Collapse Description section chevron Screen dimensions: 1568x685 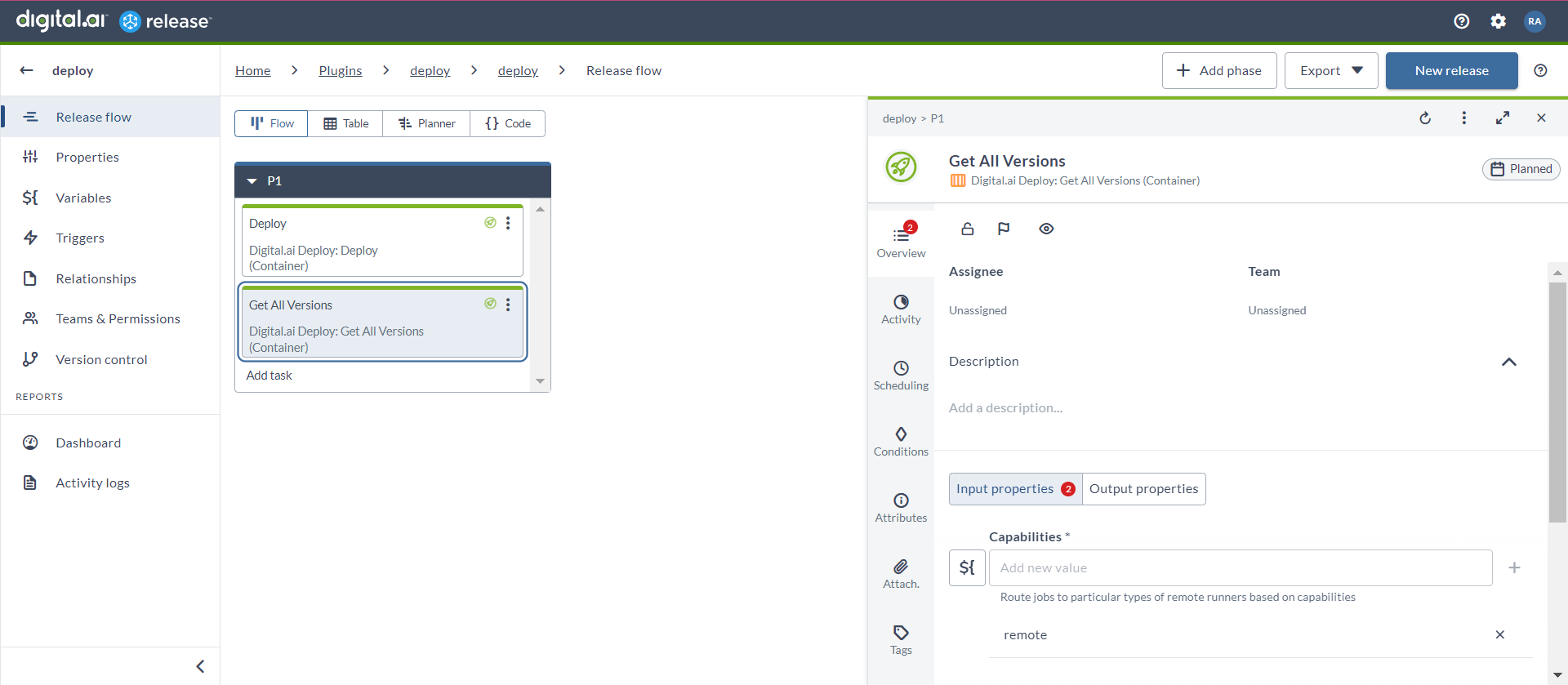(x=1509, y=362)
